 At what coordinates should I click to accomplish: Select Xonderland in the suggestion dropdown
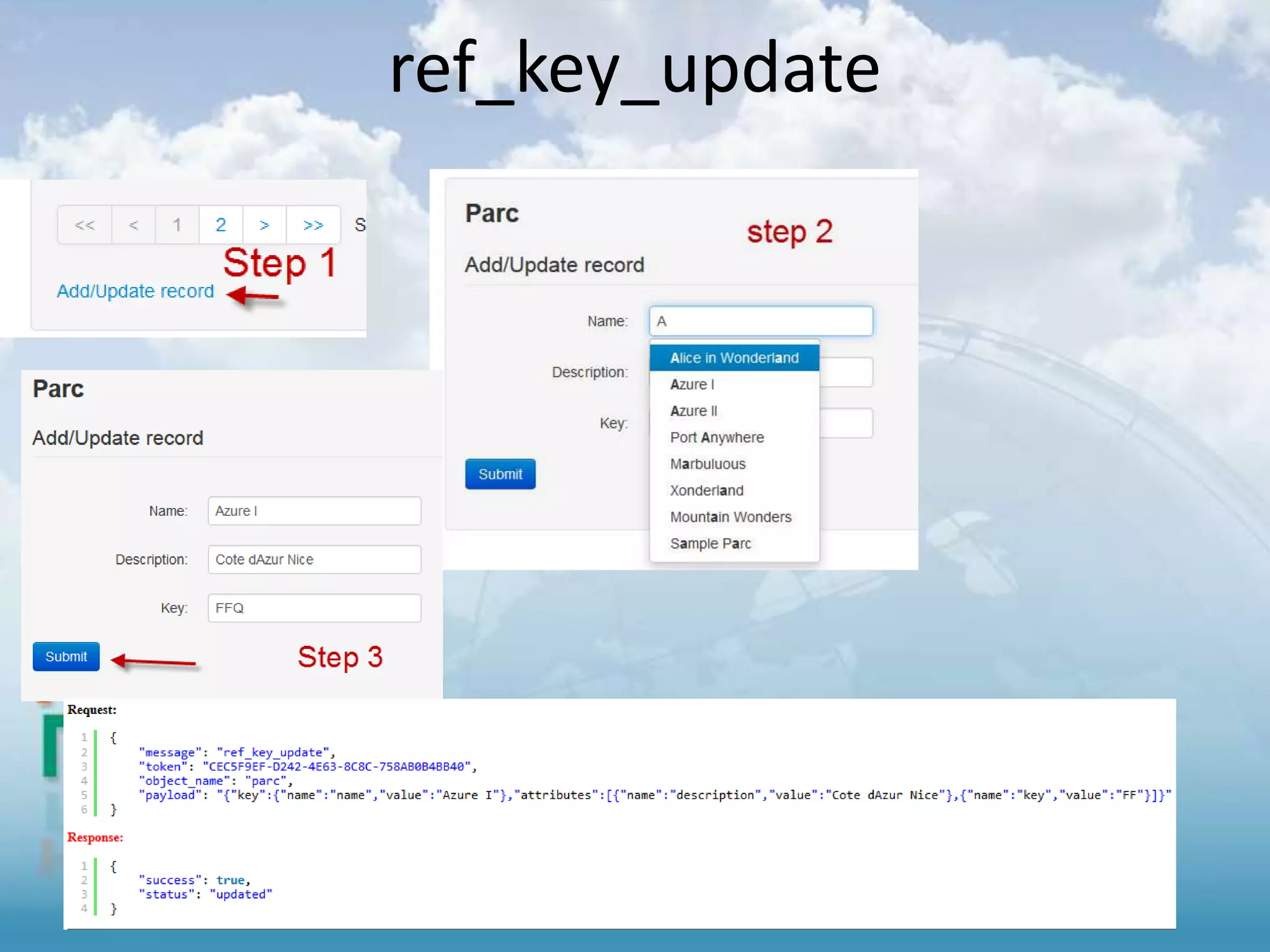coord(734,490)
